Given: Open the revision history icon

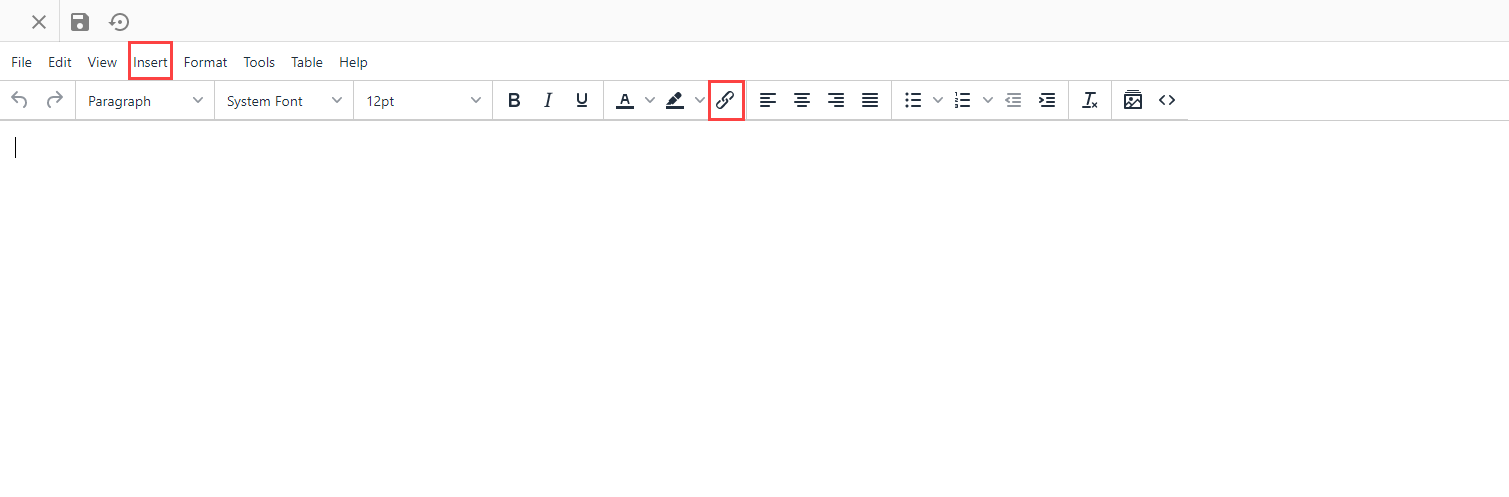Looking at the screenshot, I should (119, 22).
